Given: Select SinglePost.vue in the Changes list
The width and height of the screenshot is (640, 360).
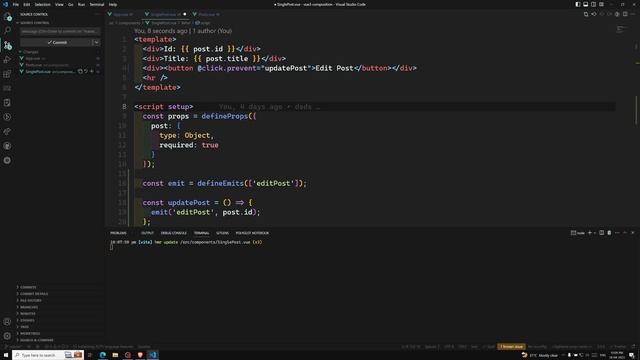Looking at the screenshot, I should click(x=38, y=71).
